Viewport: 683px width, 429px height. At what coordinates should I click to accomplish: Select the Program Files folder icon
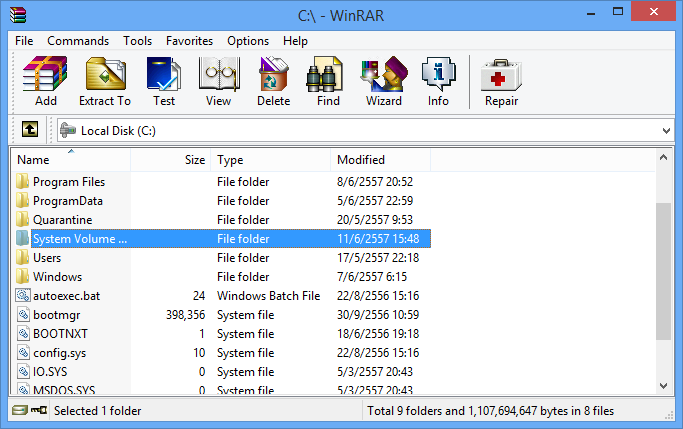tap(23, 181)
